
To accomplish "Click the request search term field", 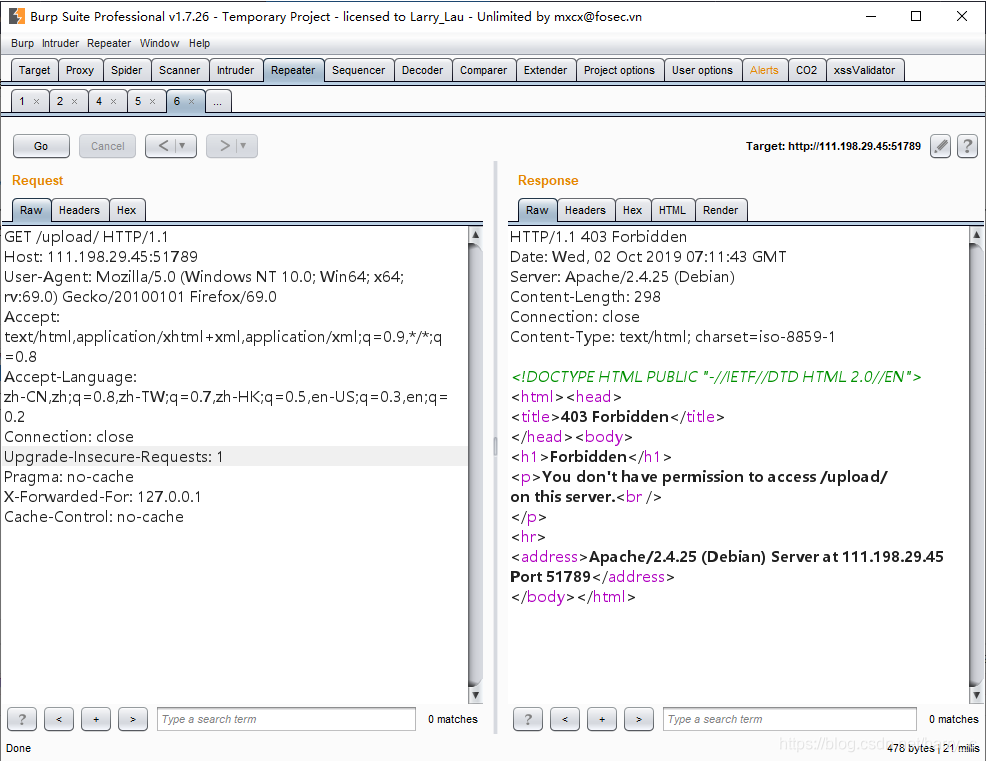I will point(286,719).
